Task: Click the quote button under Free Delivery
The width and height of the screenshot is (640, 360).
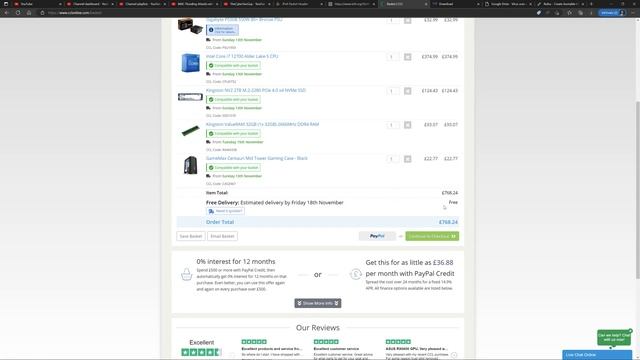Action: [x=225, y=211]
